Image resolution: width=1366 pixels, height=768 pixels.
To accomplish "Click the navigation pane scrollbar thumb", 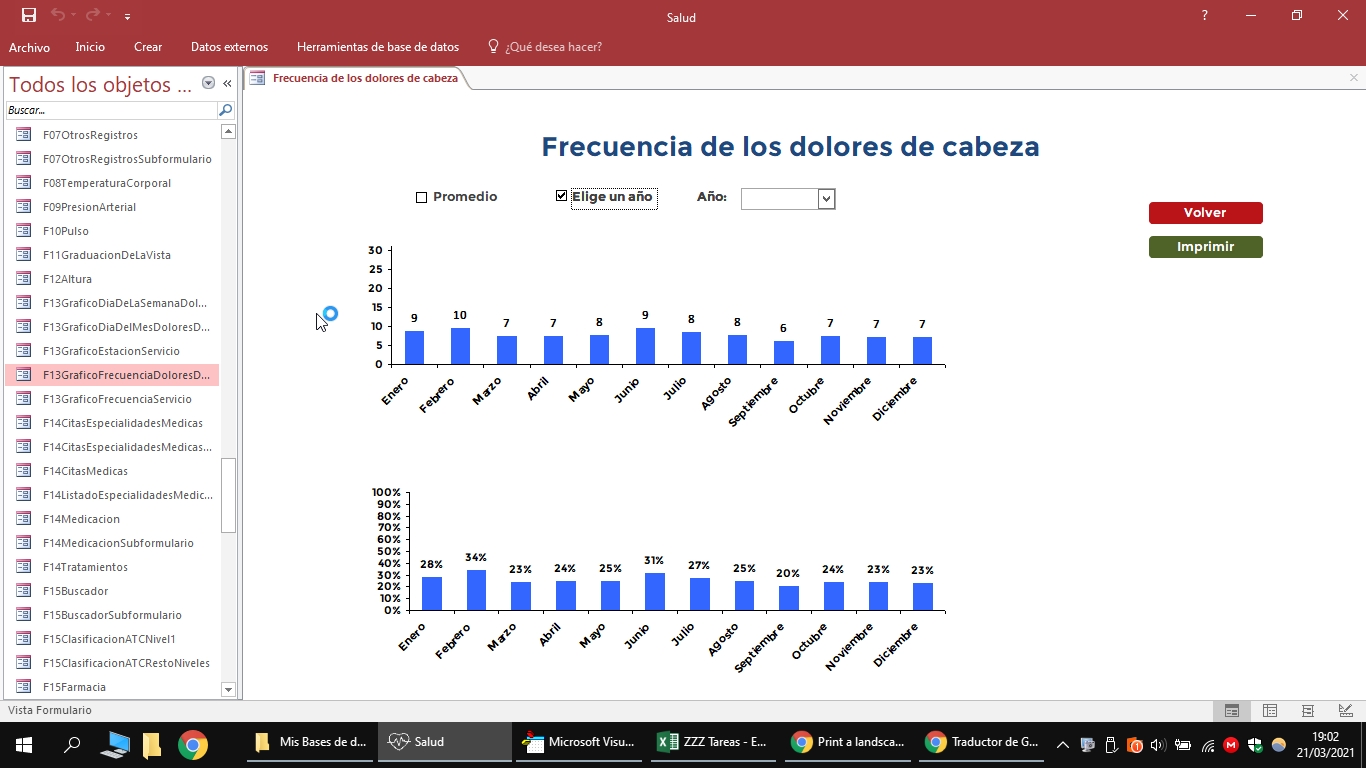I will [x=228, y=496].
